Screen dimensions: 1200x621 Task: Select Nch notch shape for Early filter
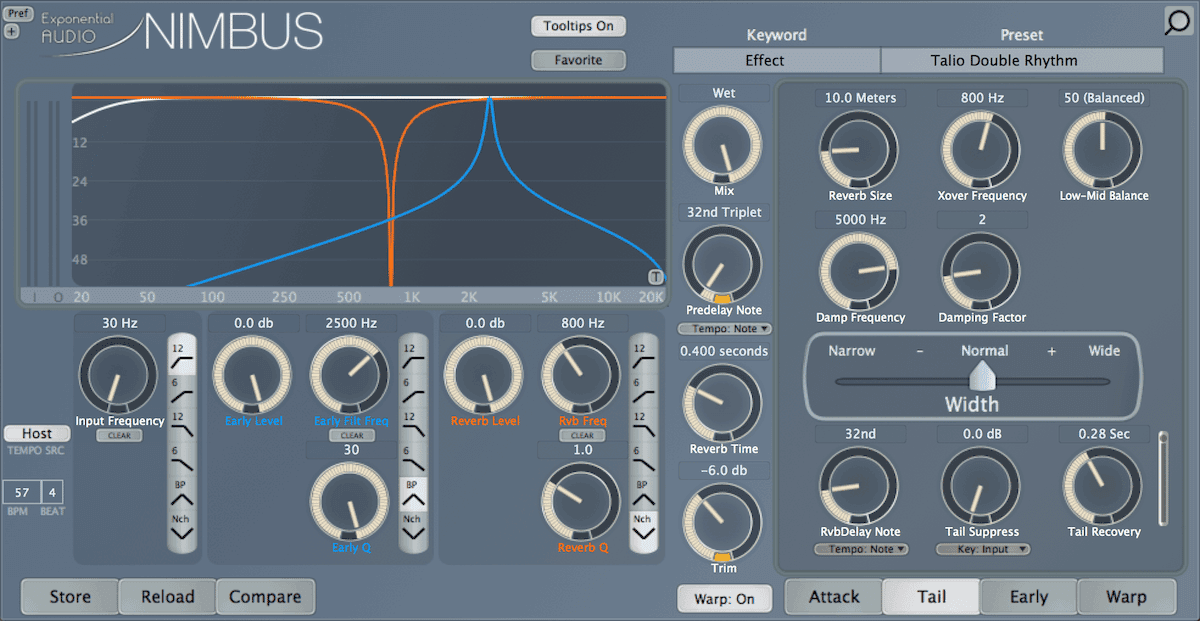tap(411, 527)
